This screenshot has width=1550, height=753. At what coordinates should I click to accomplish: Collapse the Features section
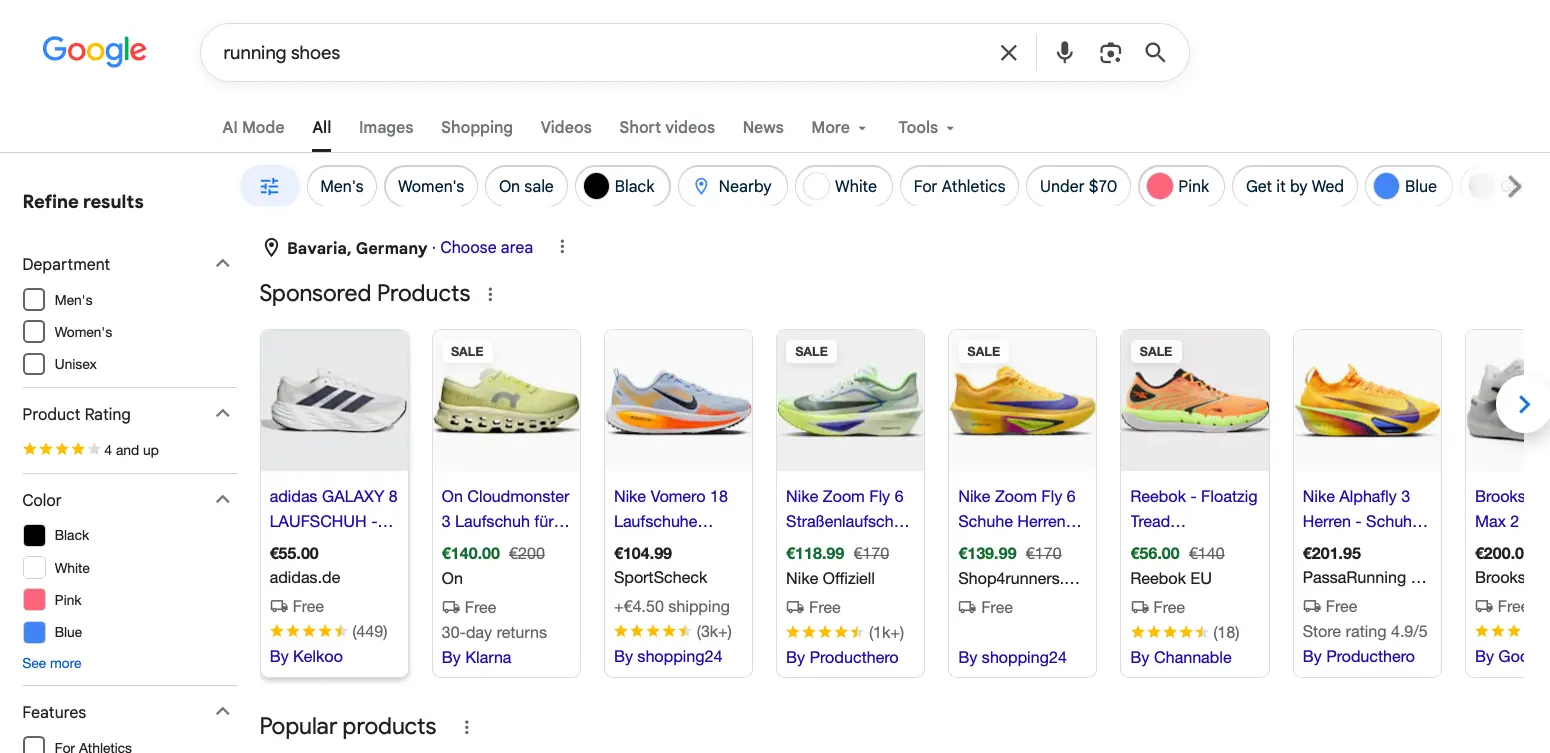point(223,712)
